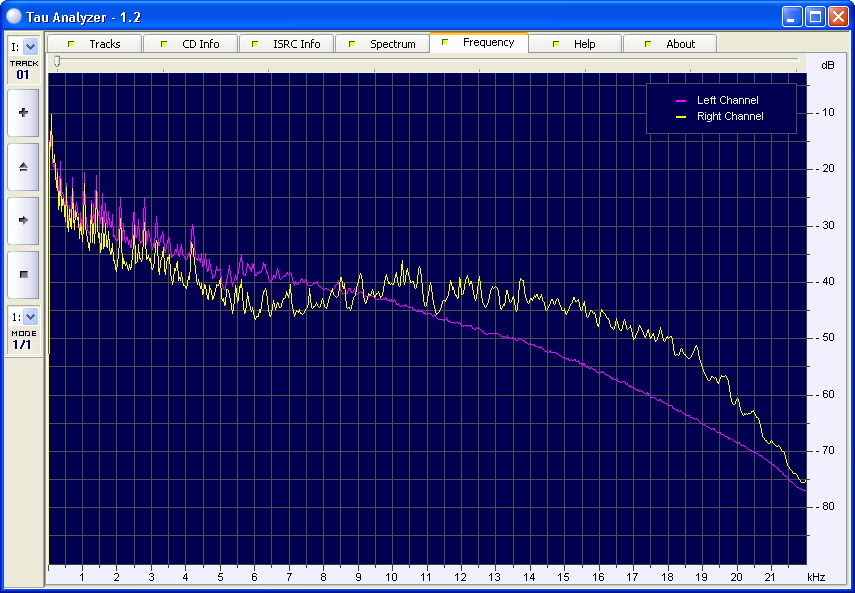Minimize the Tau Analyzer window
Screen dimensions: 855x593
click(x=792, y=16)
